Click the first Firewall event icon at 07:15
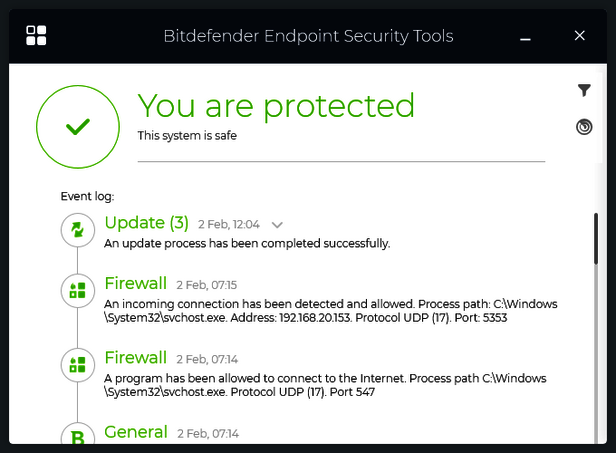Screen dimensions: 616x453 coord(77,291)
